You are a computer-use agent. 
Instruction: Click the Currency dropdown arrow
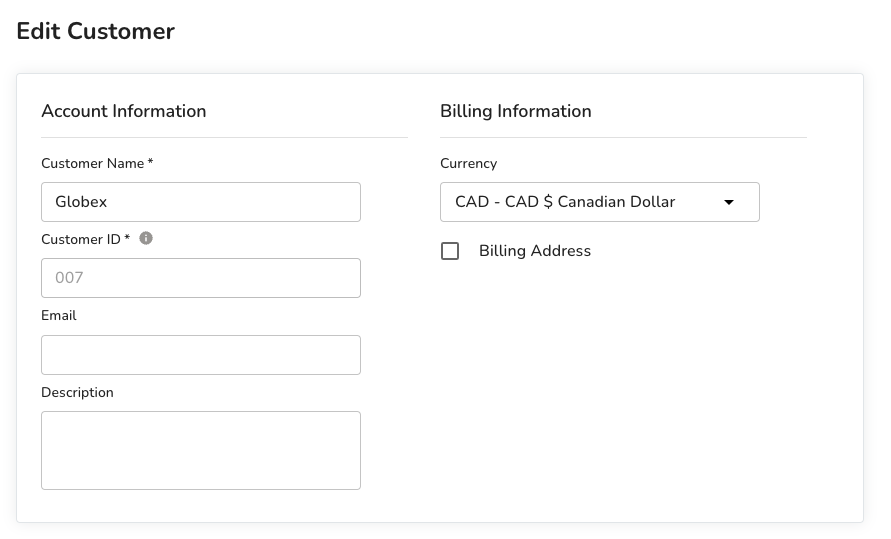pos(729,202)
